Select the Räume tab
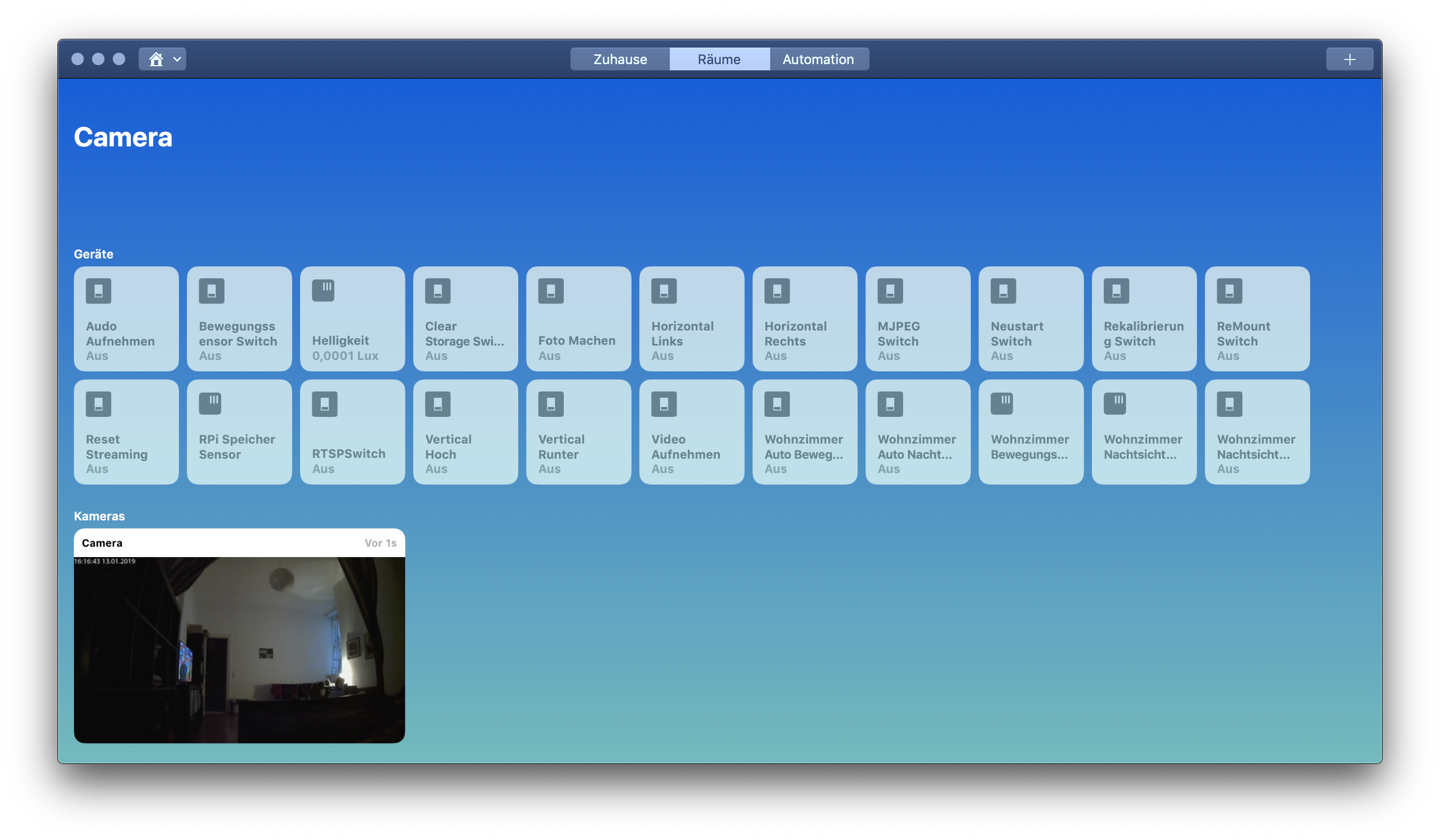This screenshot has height=840, width=1440. pos(719,59)
